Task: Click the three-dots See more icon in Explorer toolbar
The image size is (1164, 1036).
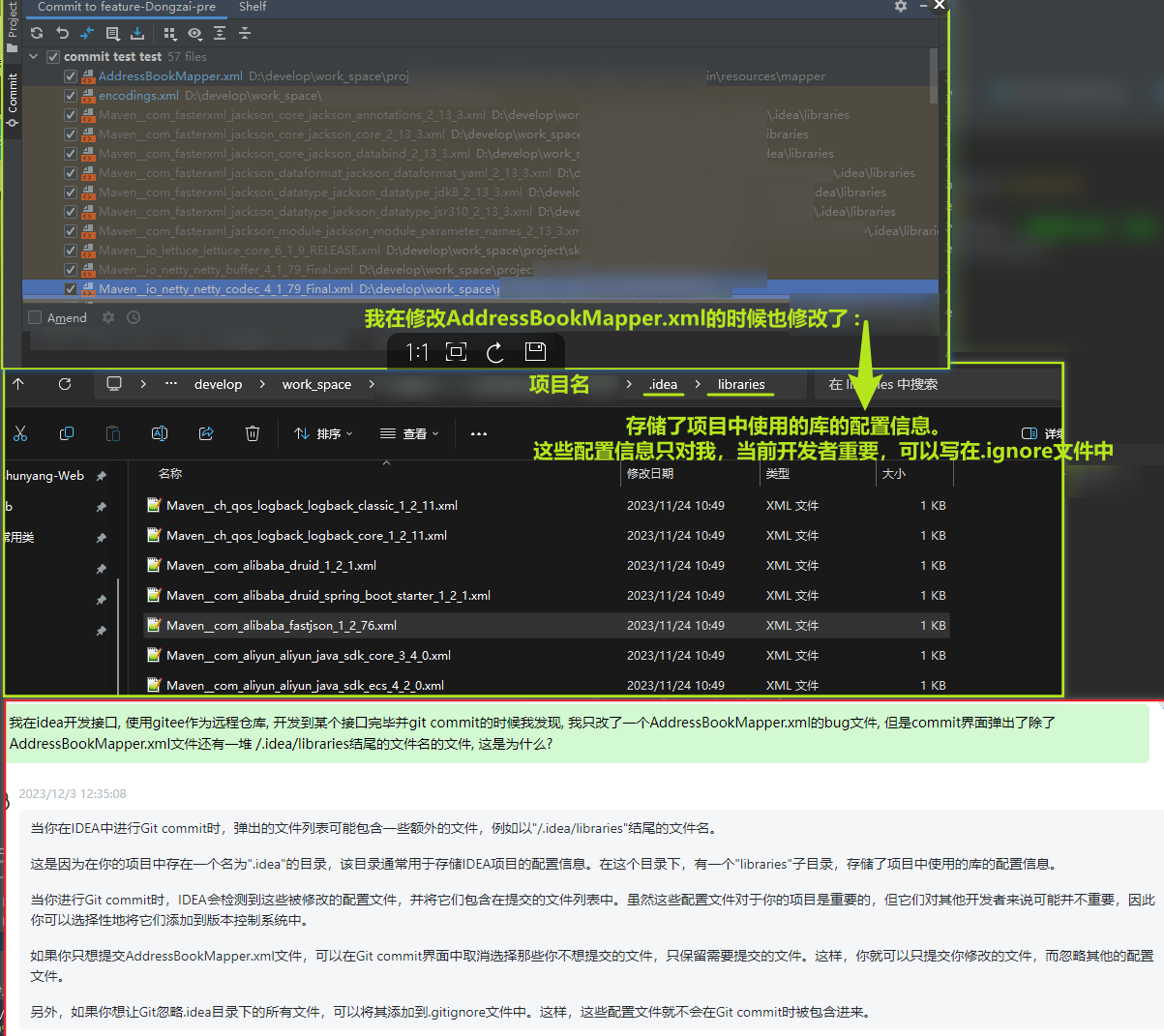Action: click(x=478, y=433)
